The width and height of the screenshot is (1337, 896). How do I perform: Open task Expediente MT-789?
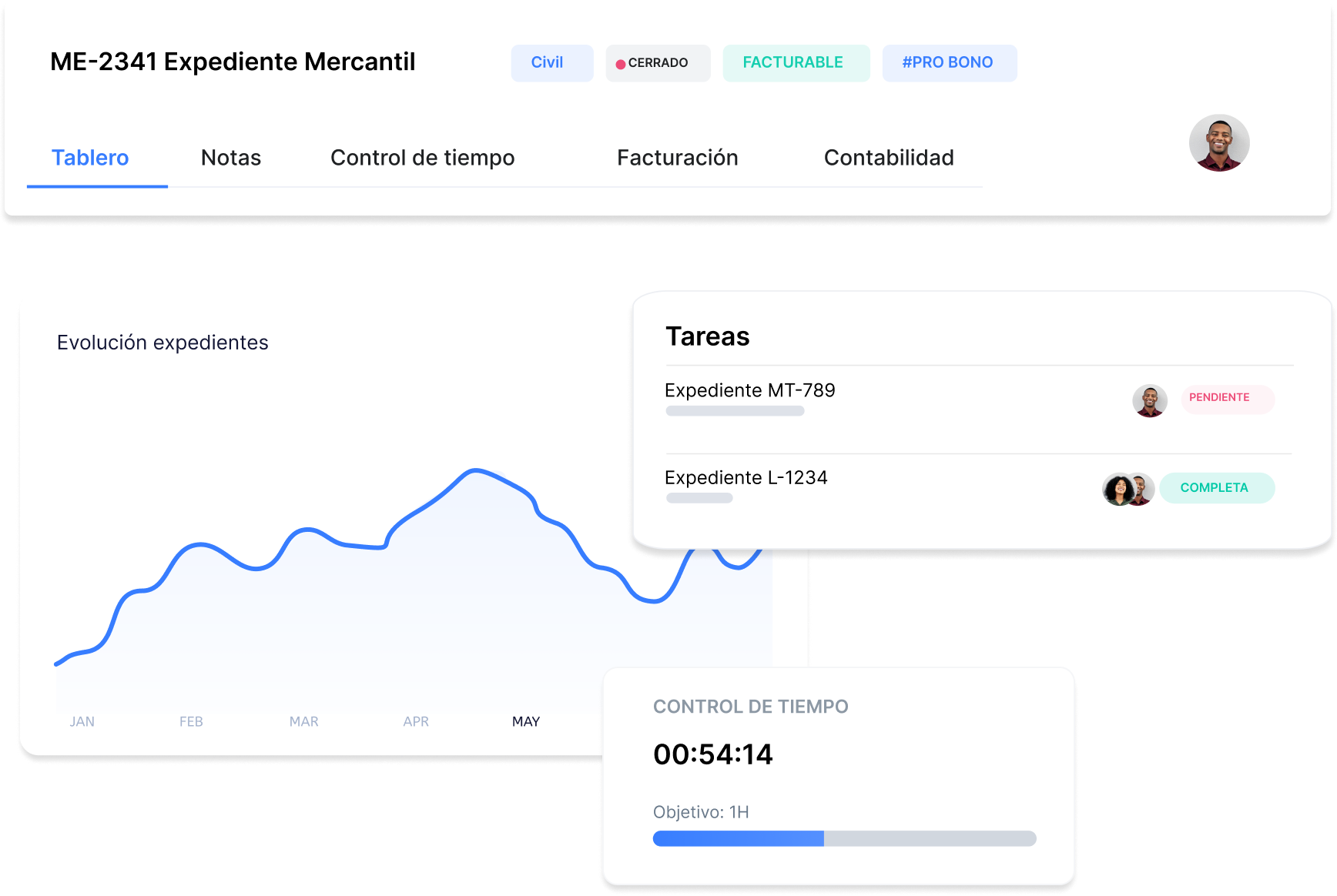tap(749, 391)
